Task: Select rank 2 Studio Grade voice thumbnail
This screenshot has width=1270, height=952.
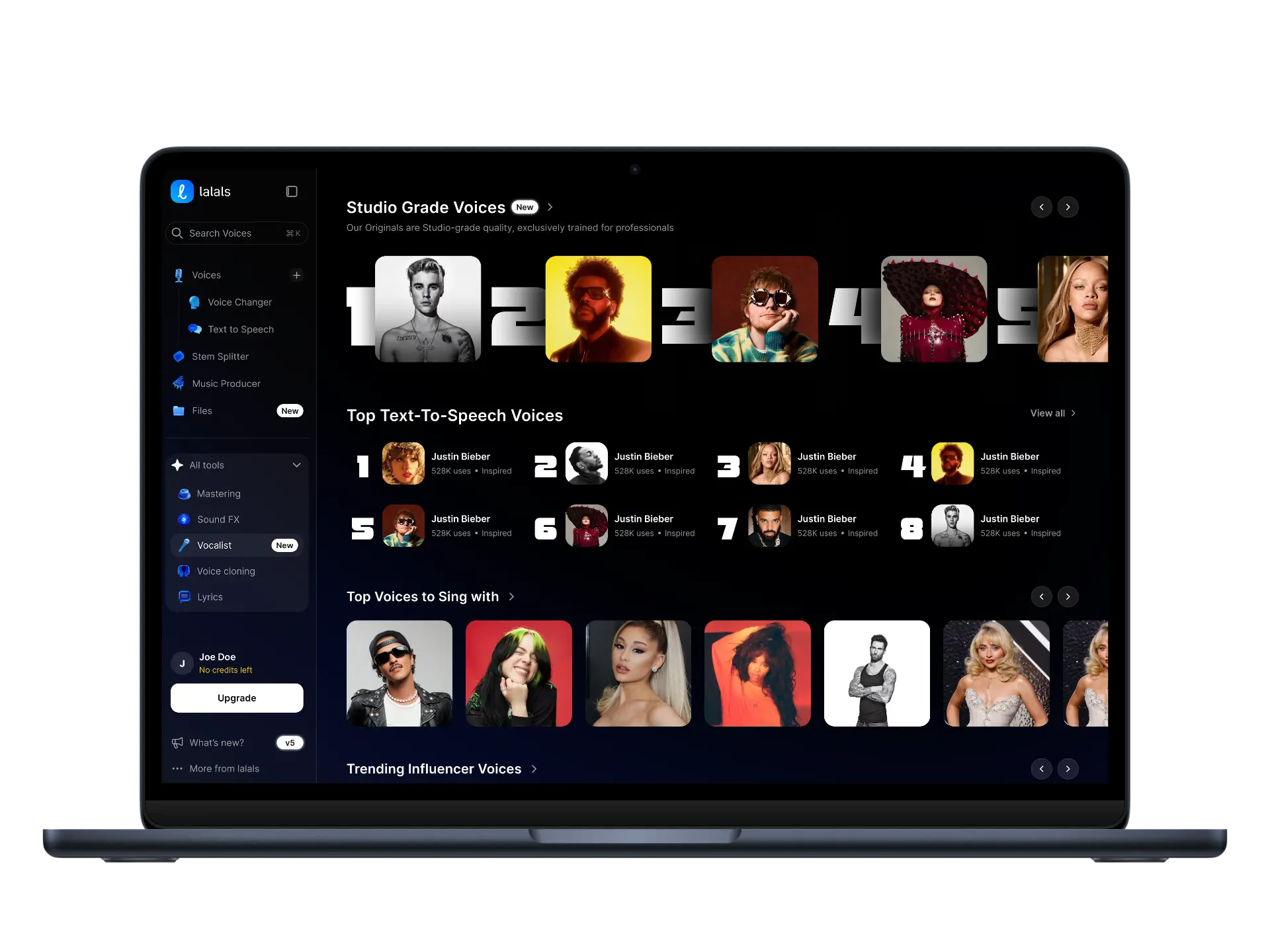Action: pos(598,309)
